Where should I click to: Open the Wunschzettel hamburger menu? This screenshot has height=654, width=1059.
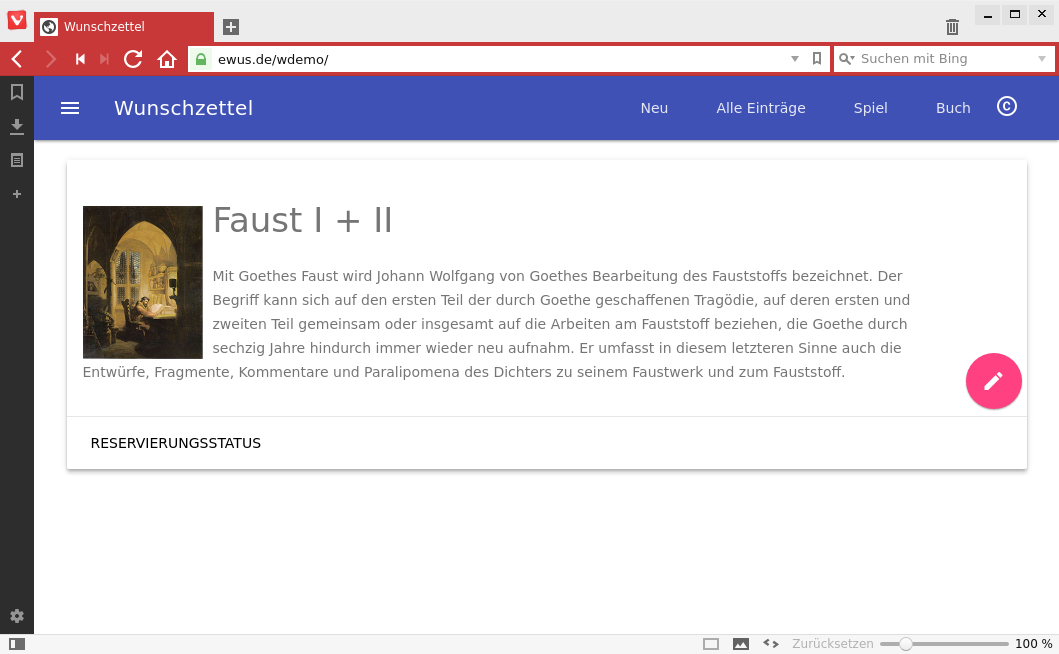(69, 108)
